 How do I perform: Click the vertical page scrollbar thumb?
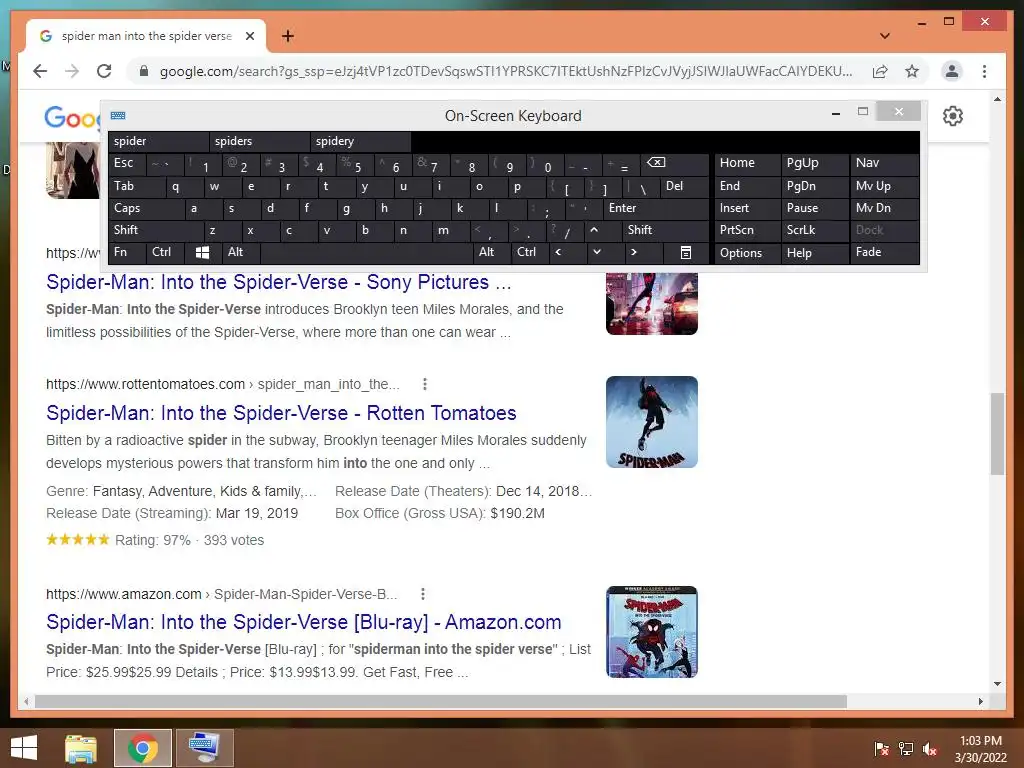click(x=997, y=434)
